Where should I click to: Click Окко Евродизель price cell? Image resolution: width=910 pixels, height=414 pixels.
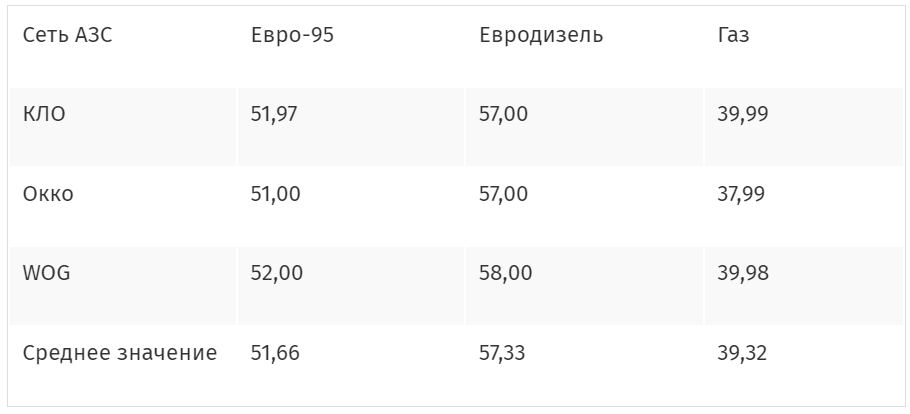(504, 194)
